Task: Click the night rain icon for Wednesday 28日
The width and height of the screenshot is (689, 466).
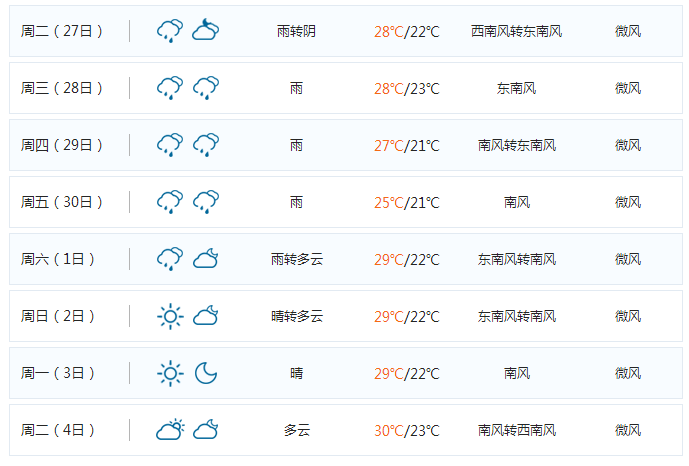Action: (206, 88)
